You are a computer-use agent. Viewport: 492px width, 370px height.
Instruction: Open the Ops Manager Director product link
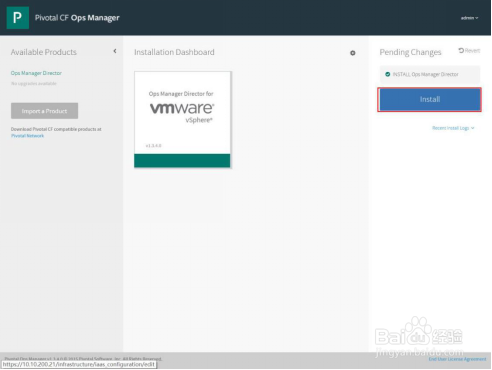click(36, 73)
